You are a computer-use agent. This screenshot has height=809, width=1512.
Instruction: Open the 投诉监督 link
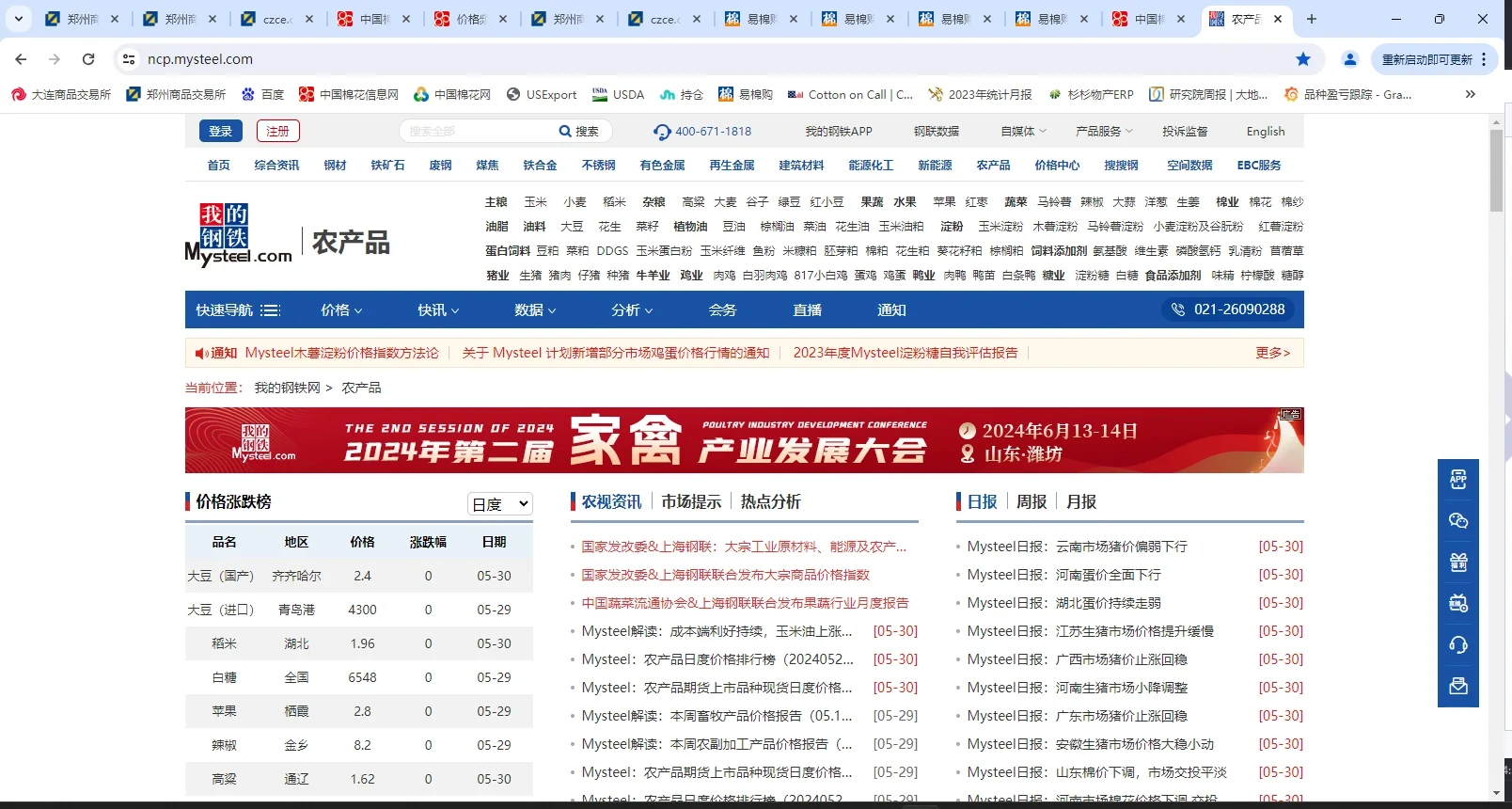pos(1185,132)
